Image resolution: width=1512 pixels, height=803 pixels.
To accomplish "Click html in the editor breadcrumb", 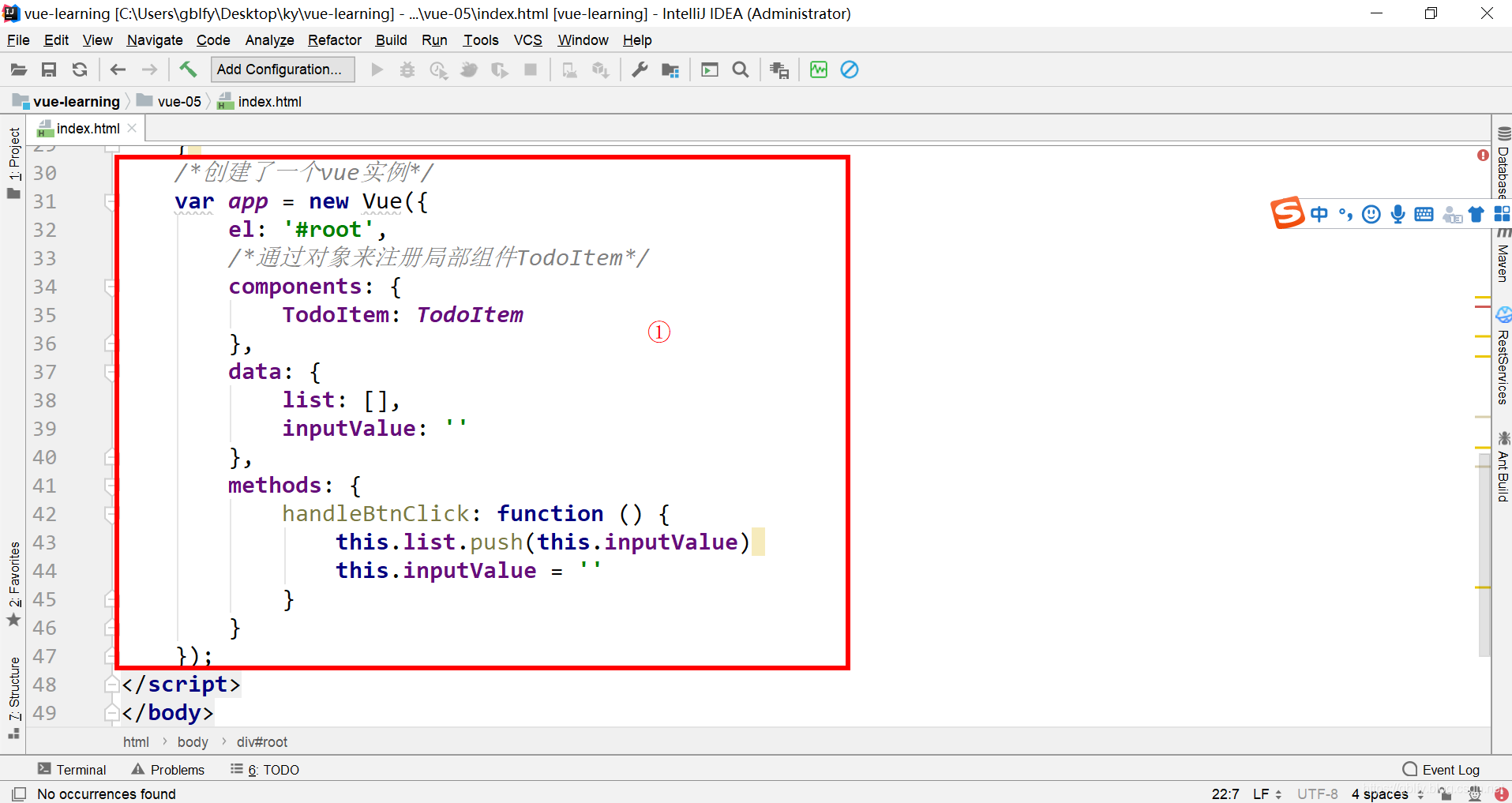I will (x=136, y=742).
